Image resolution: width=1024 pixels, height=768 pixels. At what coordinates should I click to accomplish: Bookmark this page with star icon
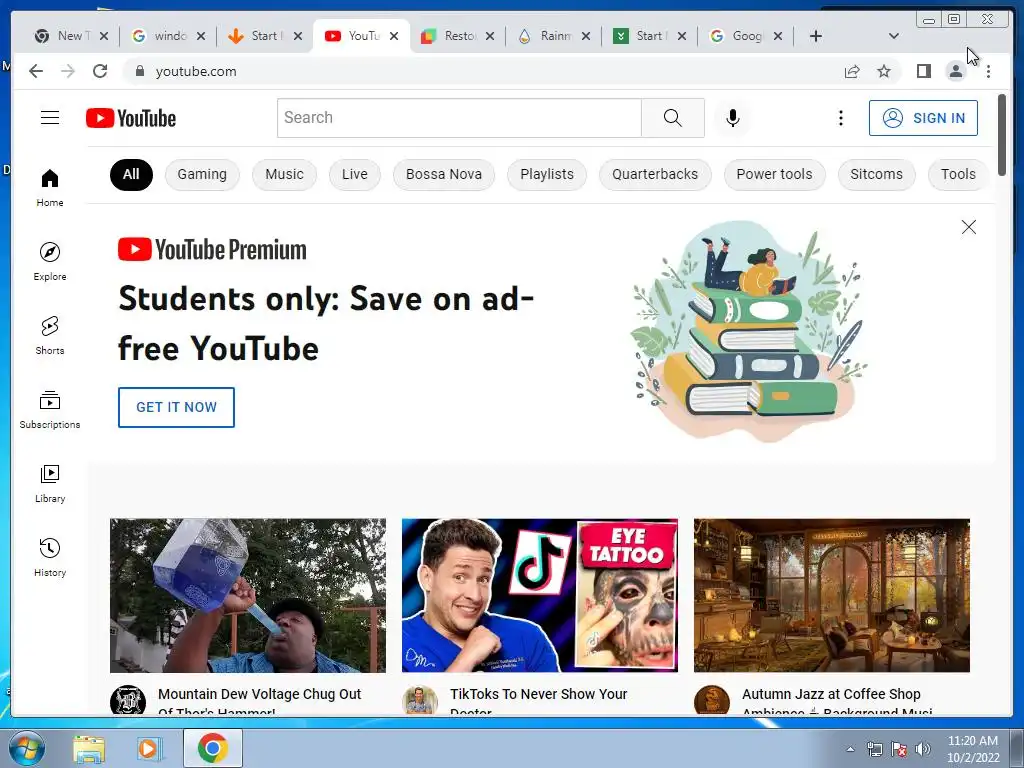884,71
